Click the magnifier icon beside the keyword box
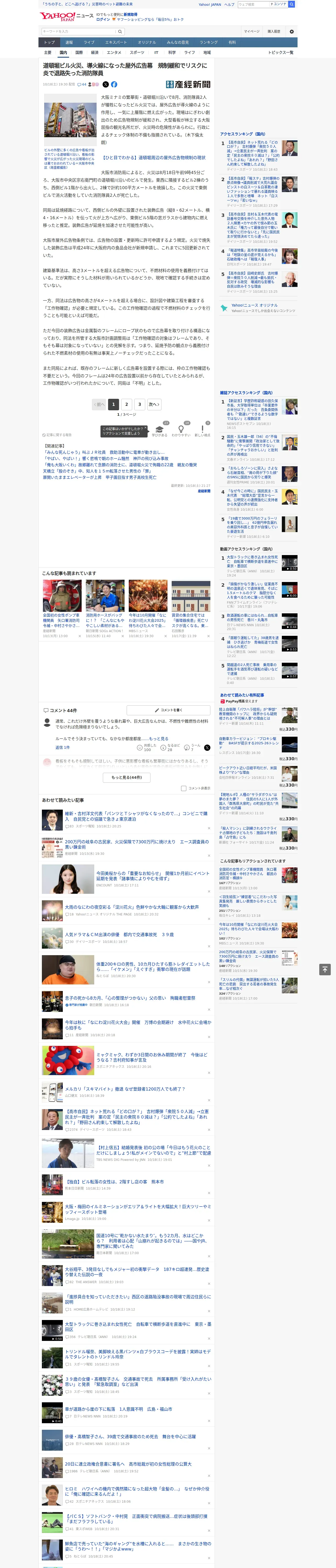 (x=120, y=32)
